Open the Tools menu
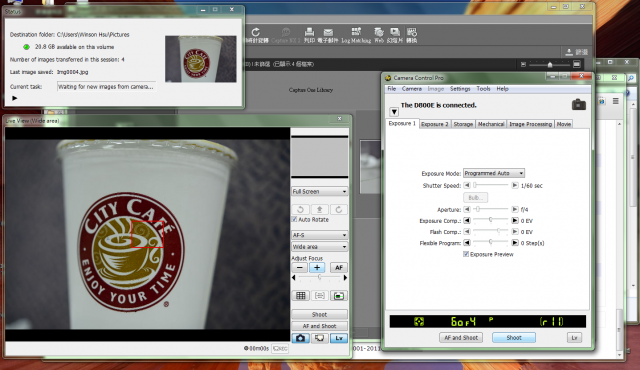640x370 pixels. point(483,89)
